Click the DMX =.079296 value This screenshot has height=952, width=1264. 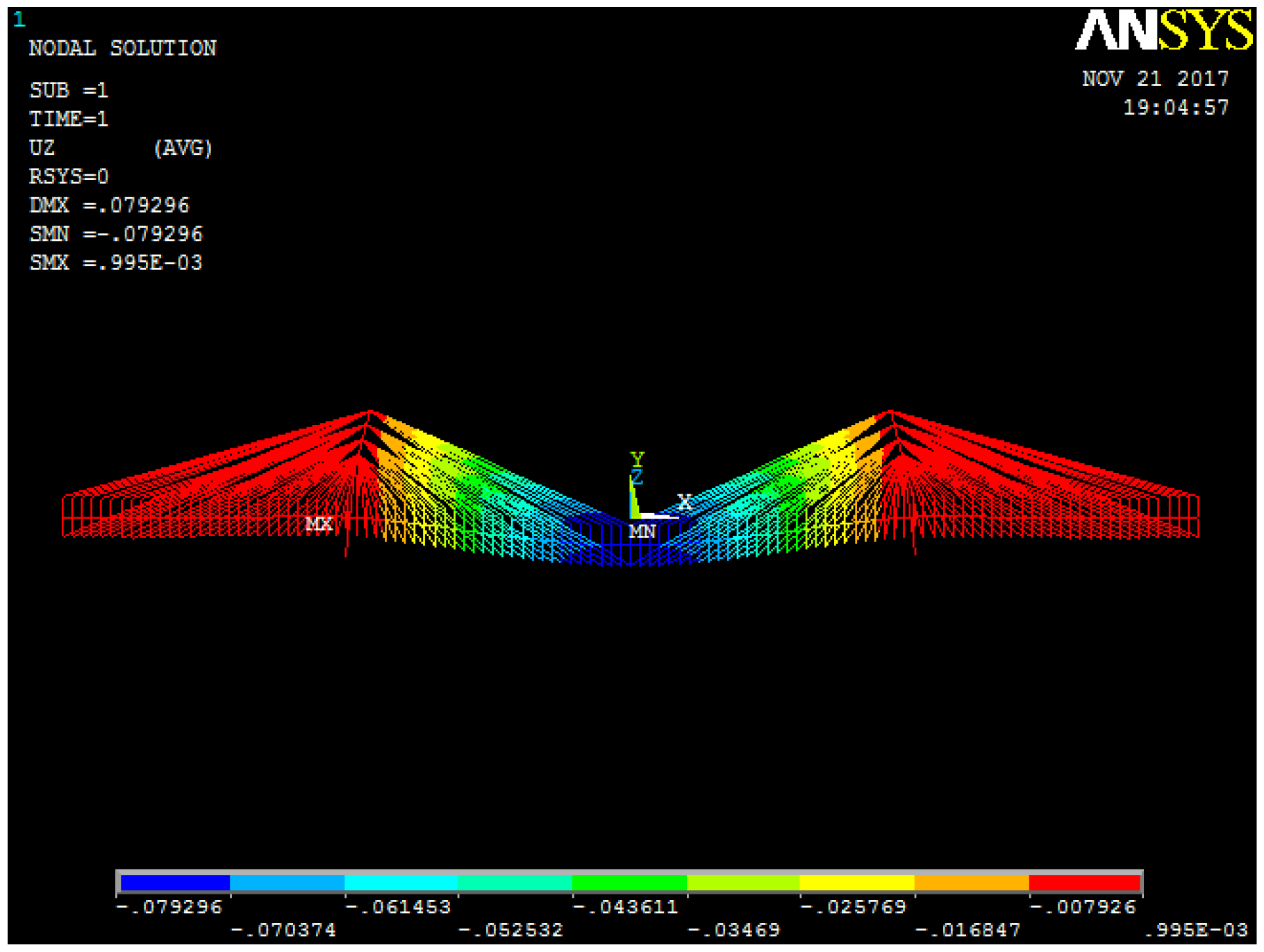pyautogui.click(x=109, y=206)
